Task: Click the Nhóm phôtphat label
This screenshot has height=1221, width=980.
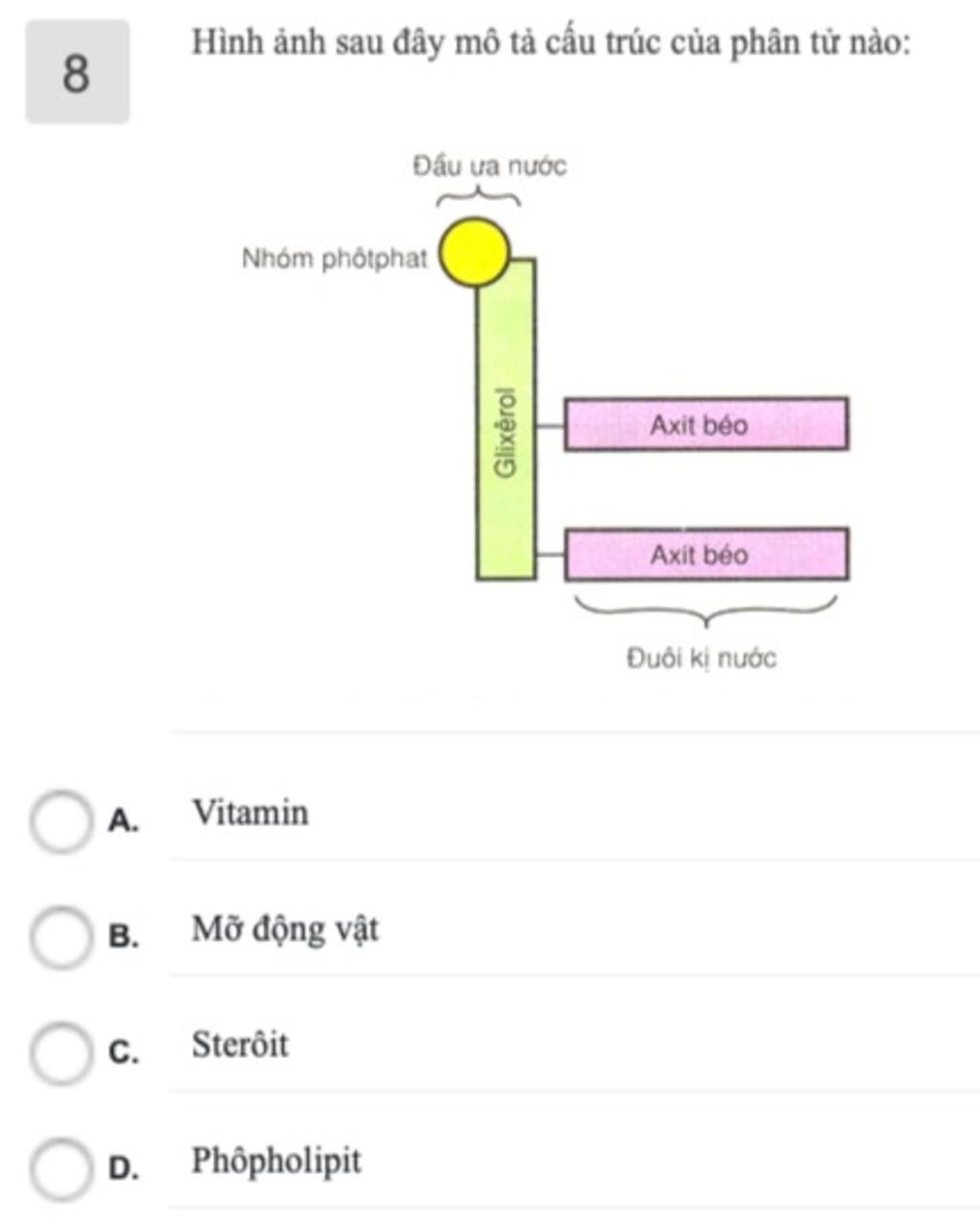Action: click(334, 259)
